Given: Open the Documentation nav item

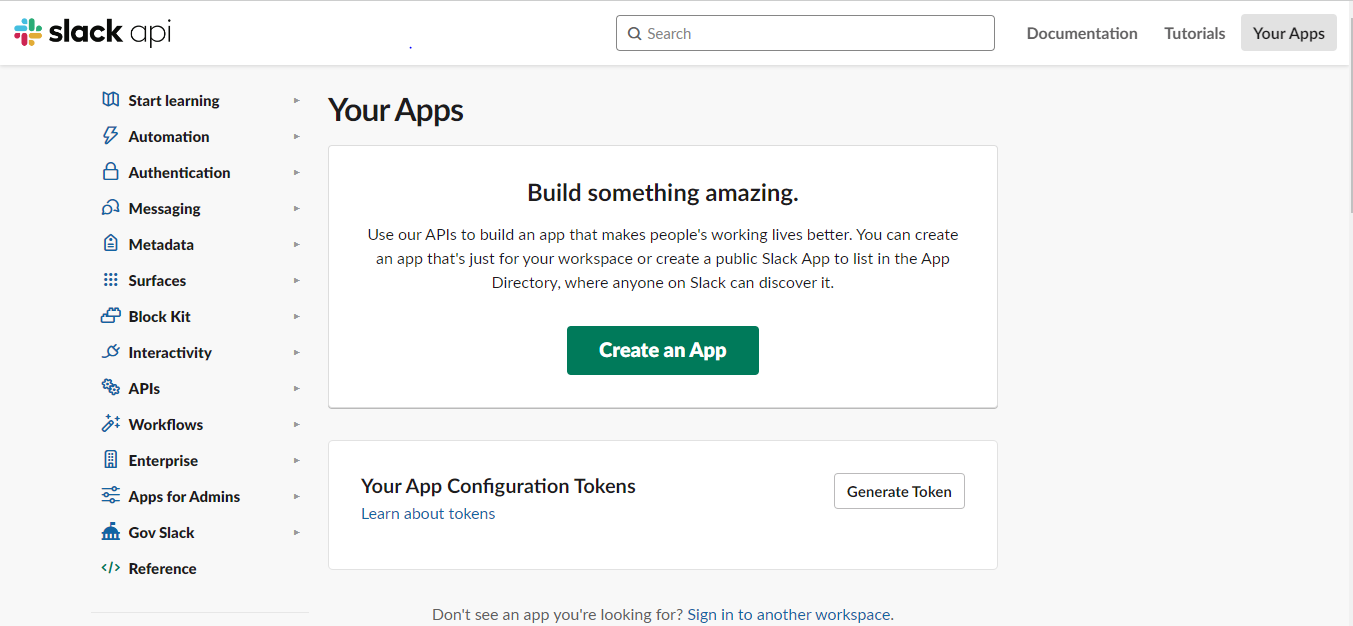Looking at the screenshot, I should point(1082,33).
